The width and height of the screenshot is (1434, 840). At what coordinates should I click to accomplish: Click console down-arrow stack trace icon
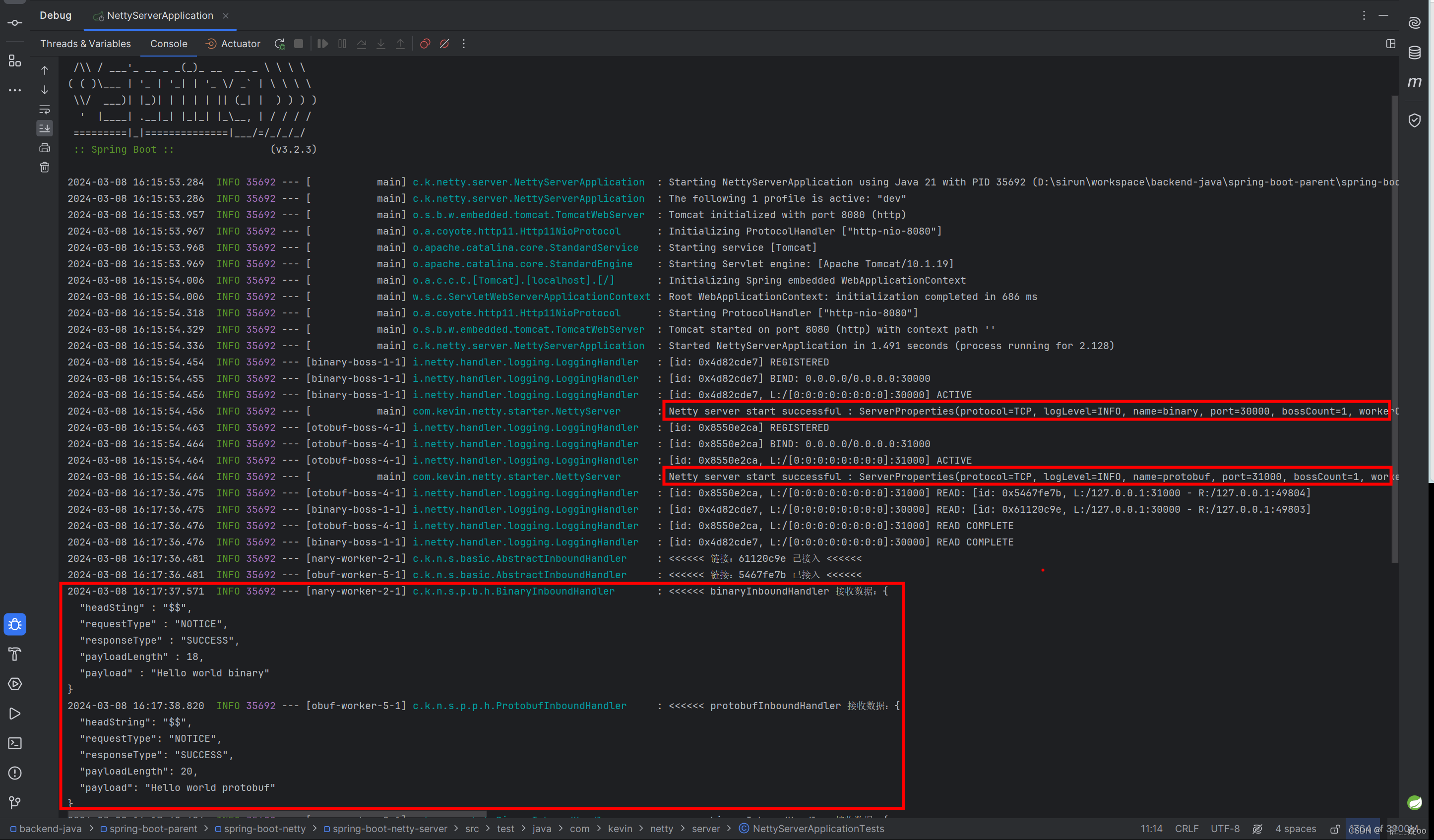tap(44, 90)
